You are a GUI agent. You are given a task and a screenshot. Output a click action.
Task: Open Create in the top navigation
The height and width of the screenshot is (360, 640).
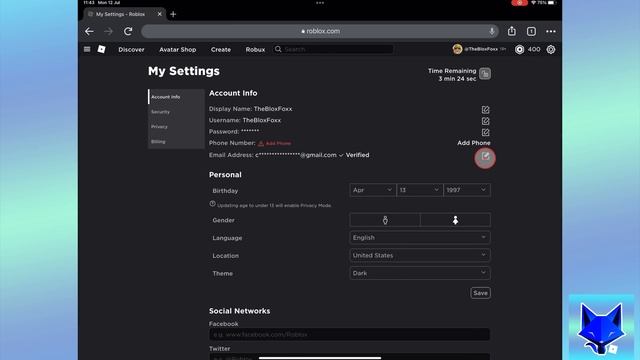[x=221, y=49]
